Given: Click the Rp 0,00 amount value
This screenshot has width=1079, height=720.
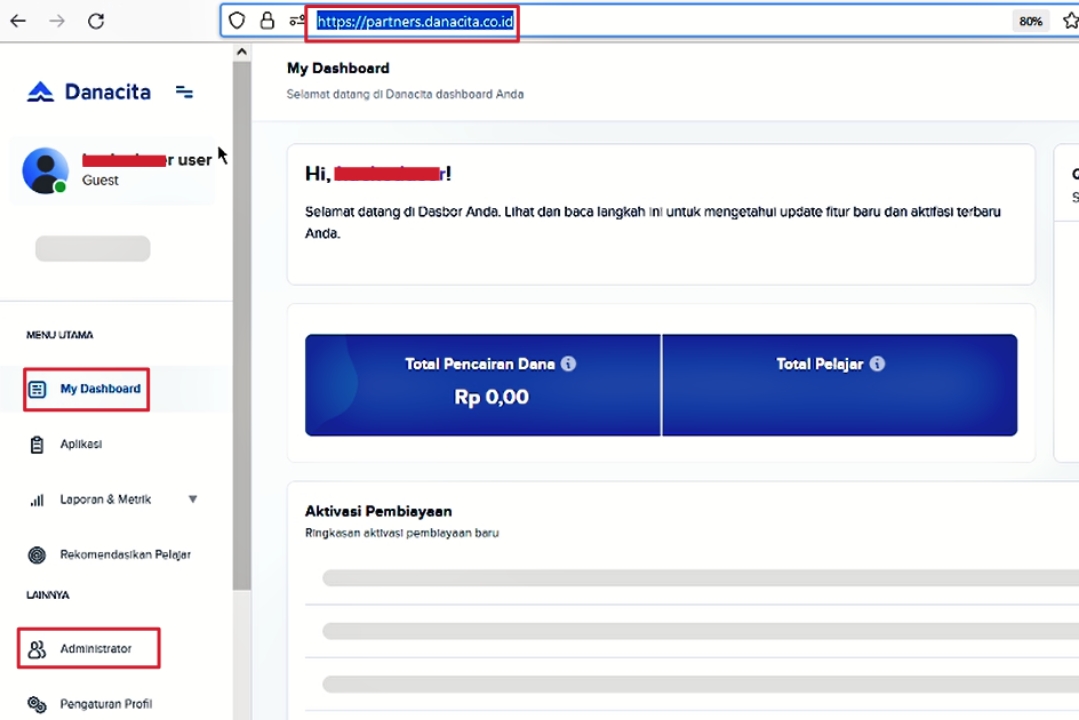Looking at the screenshot, I should click(x=491, y=397).
